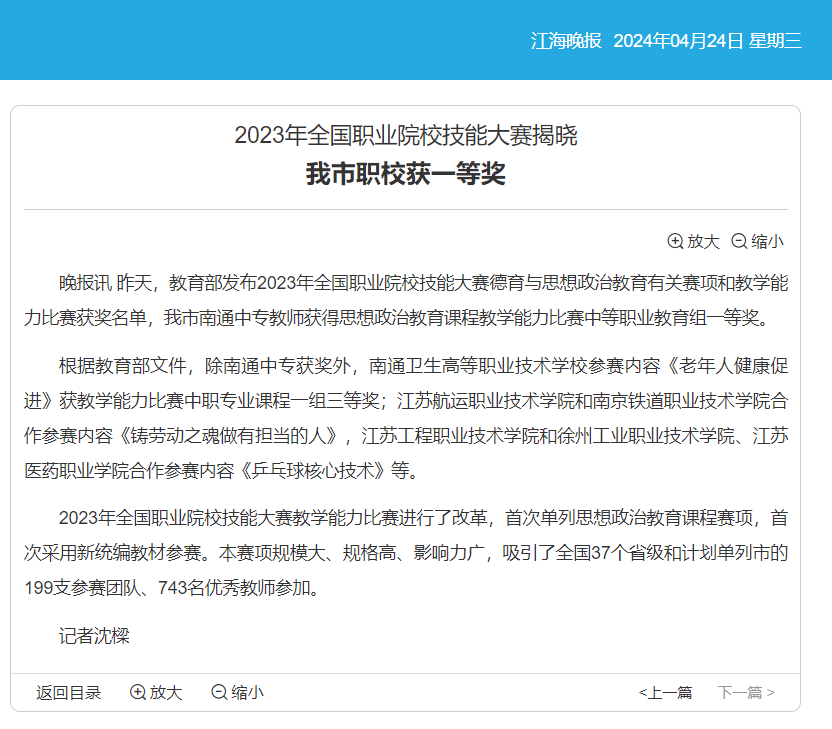Click the paragraph beginning 根据教育部文件
The width and height of the screenshot is (832, 729).
point(406,418)
